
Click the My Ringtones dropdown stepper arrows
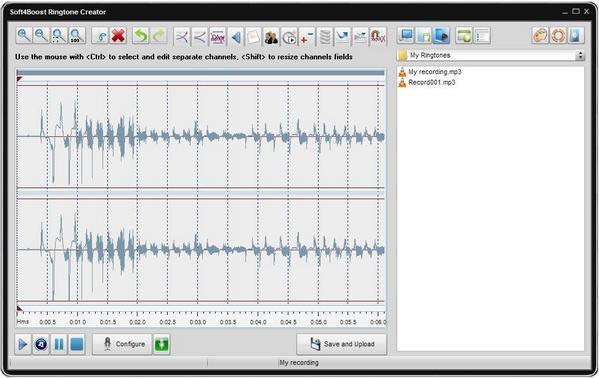pos(580,56)
